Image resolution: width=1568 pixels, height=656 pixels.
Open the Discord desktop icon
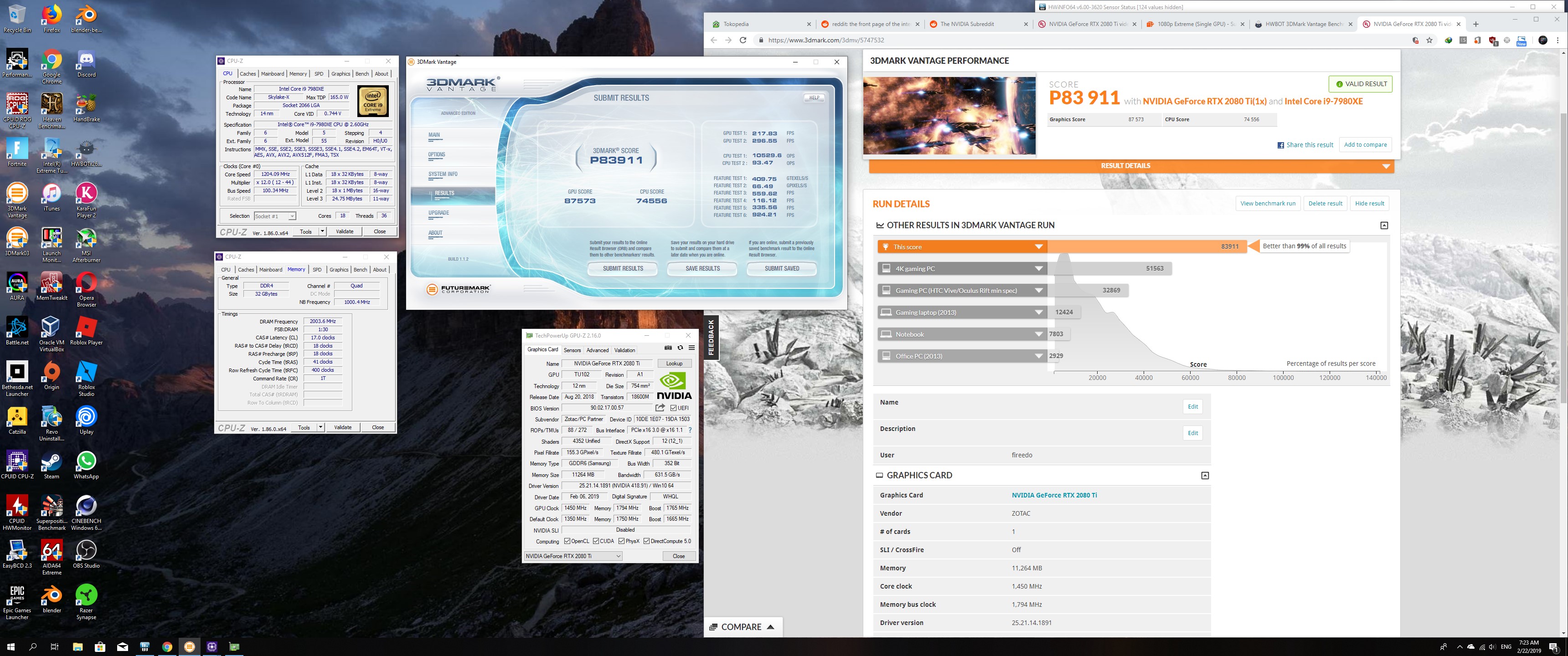pos(86,63)
